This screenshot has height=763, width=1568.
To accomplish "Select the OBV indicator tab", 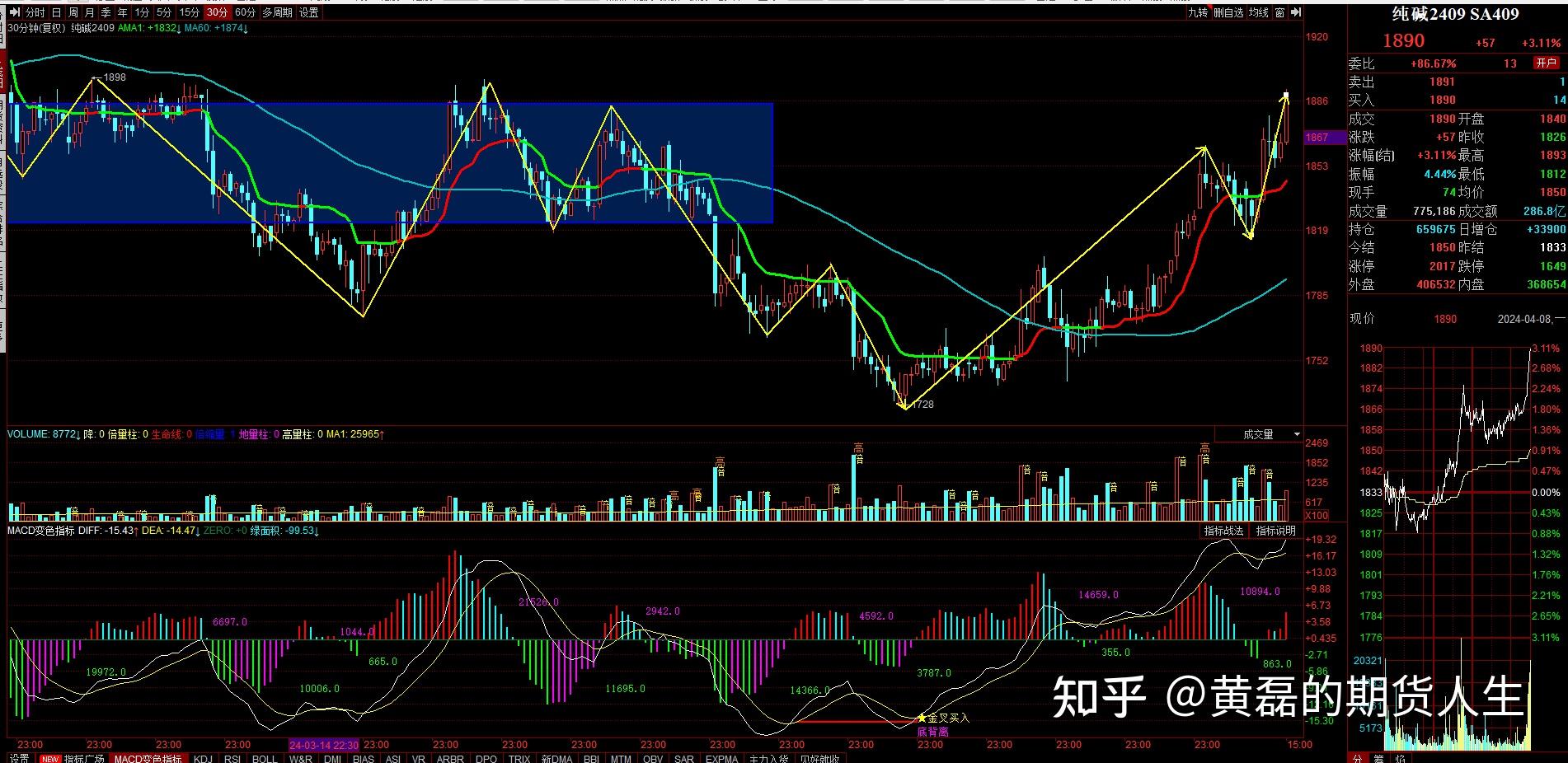I will point(653,758).
